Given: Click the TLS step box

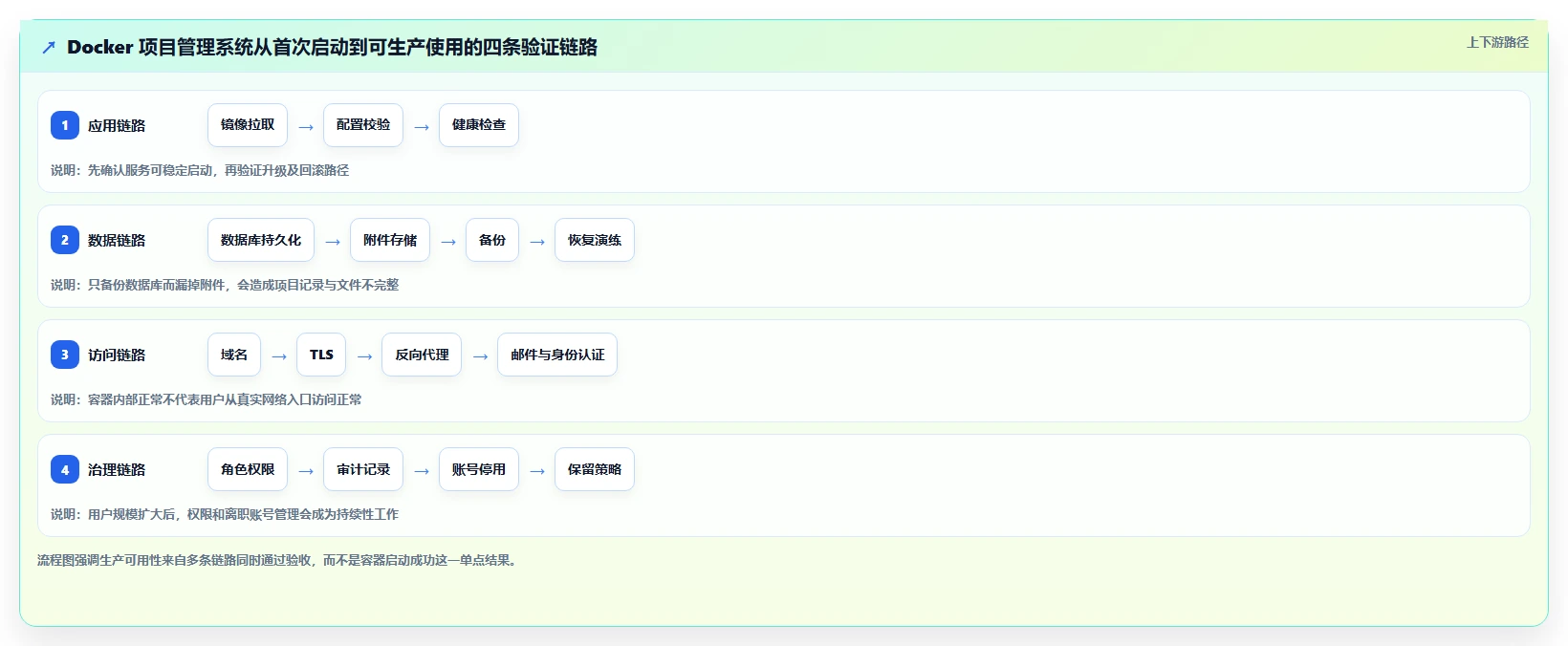Looking at the screenshot, I should tap(321, 355).
